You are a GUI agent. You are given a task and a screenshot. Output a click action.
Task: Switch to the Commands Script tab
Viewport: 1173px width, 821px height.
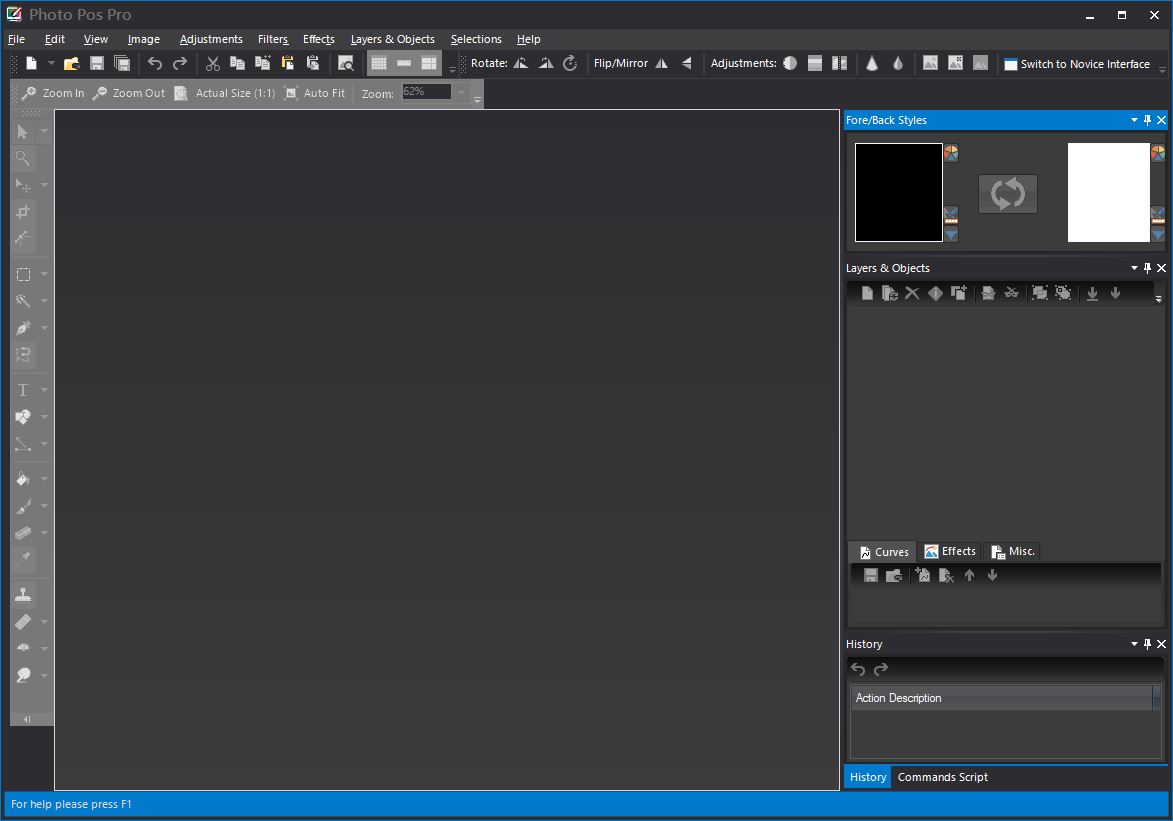942,777
